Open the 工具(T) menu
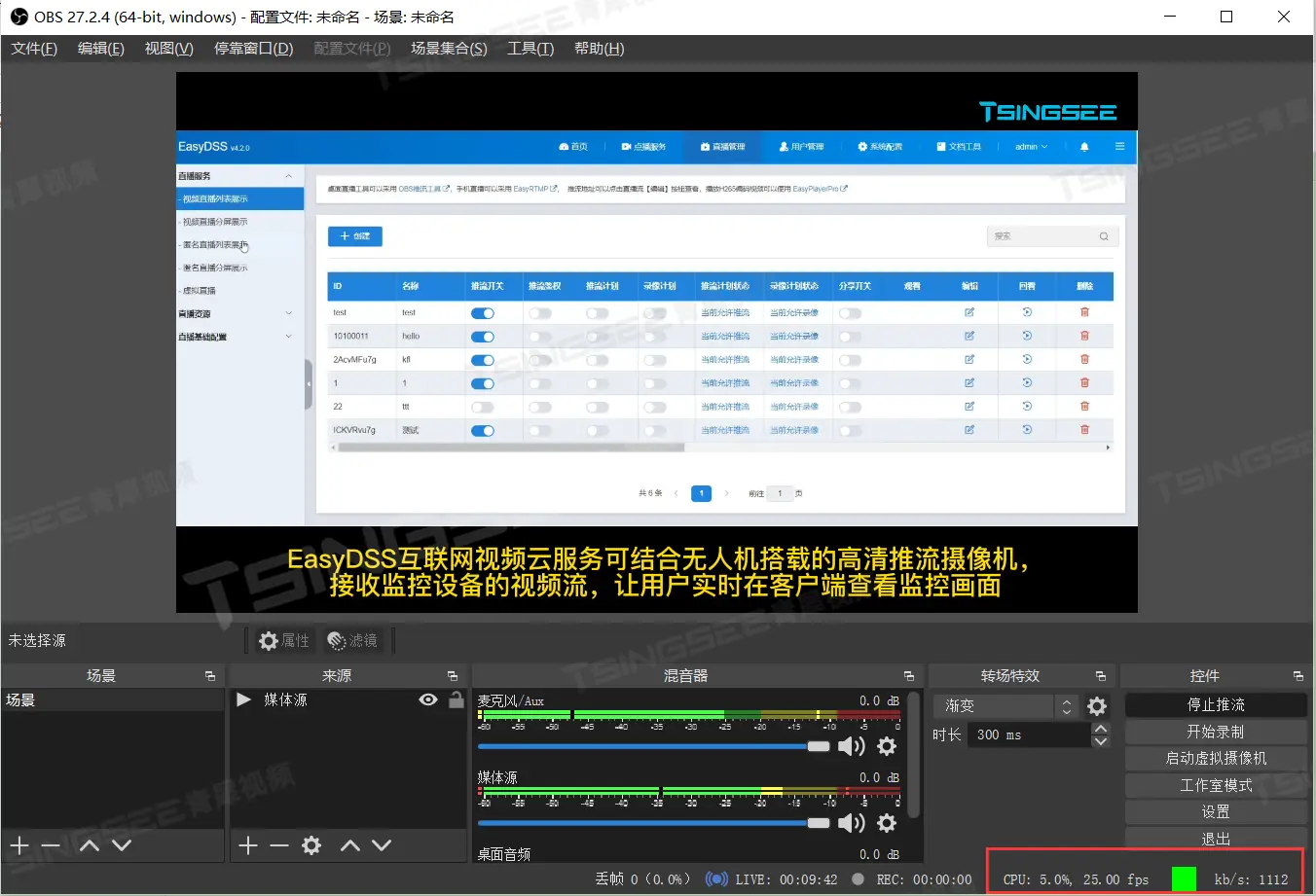1316x896 pixels. point(530,48)
